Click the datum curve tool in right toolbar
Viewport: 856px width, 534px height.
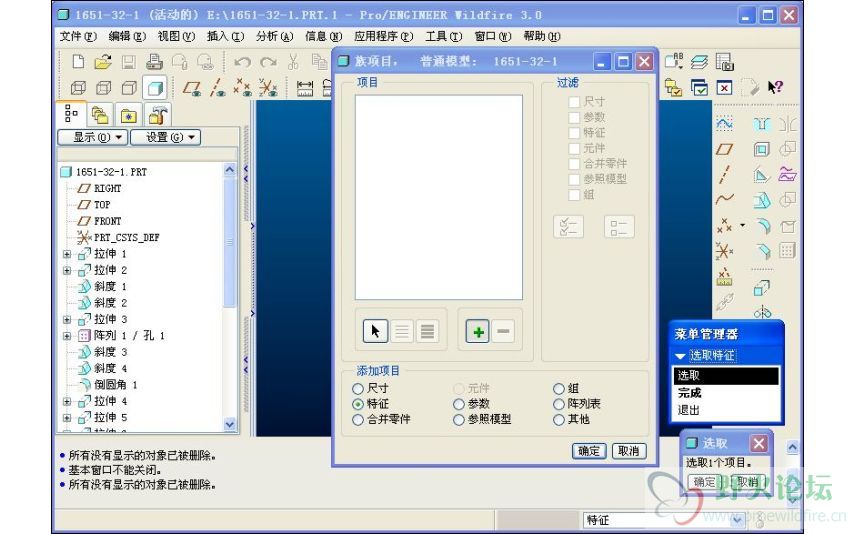point(724,199)
